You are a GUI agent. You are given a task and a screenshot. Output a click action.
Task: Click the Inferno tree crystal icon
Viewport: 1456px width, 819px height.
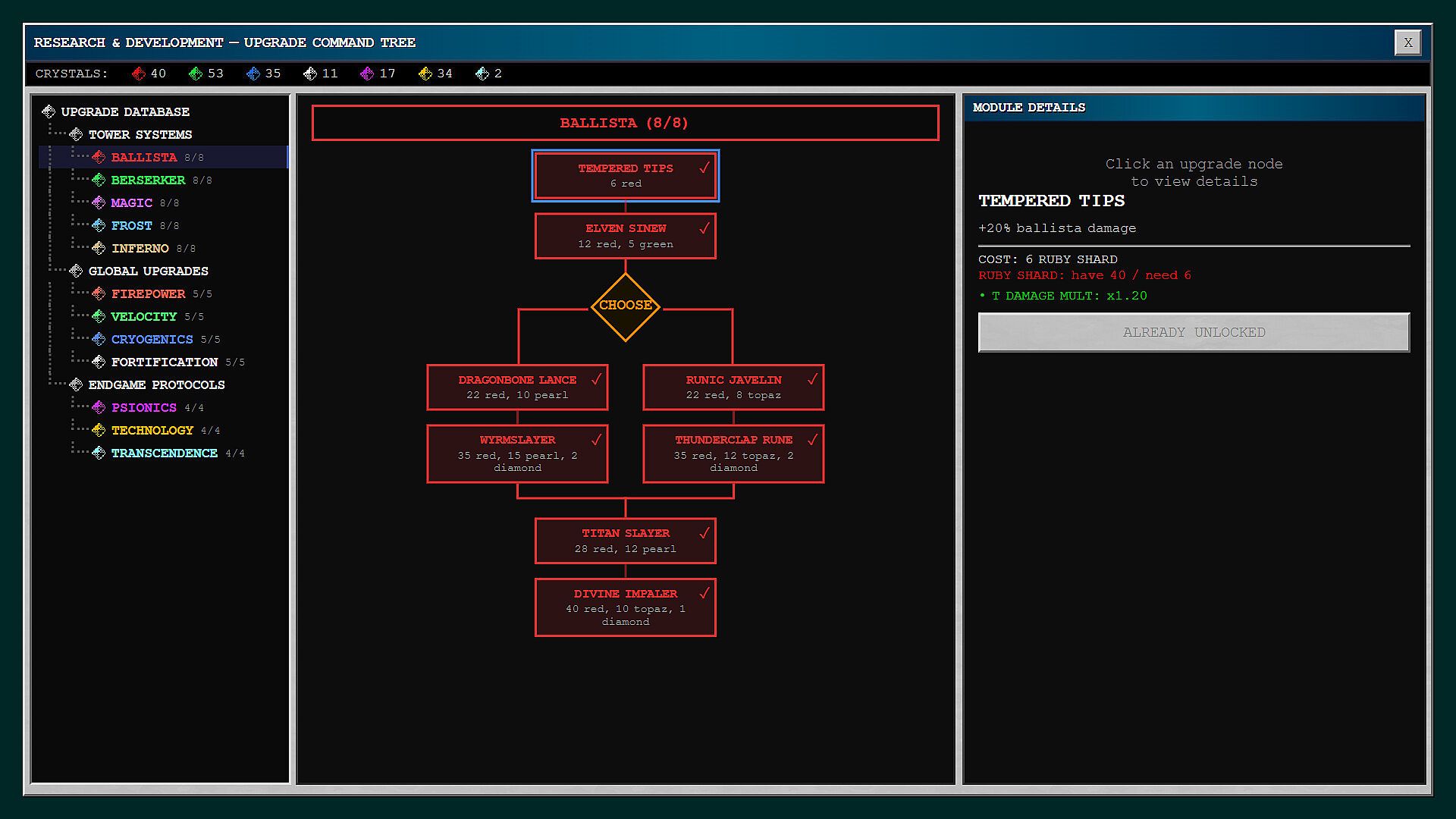pyautogui.click(x=99, y=248)
